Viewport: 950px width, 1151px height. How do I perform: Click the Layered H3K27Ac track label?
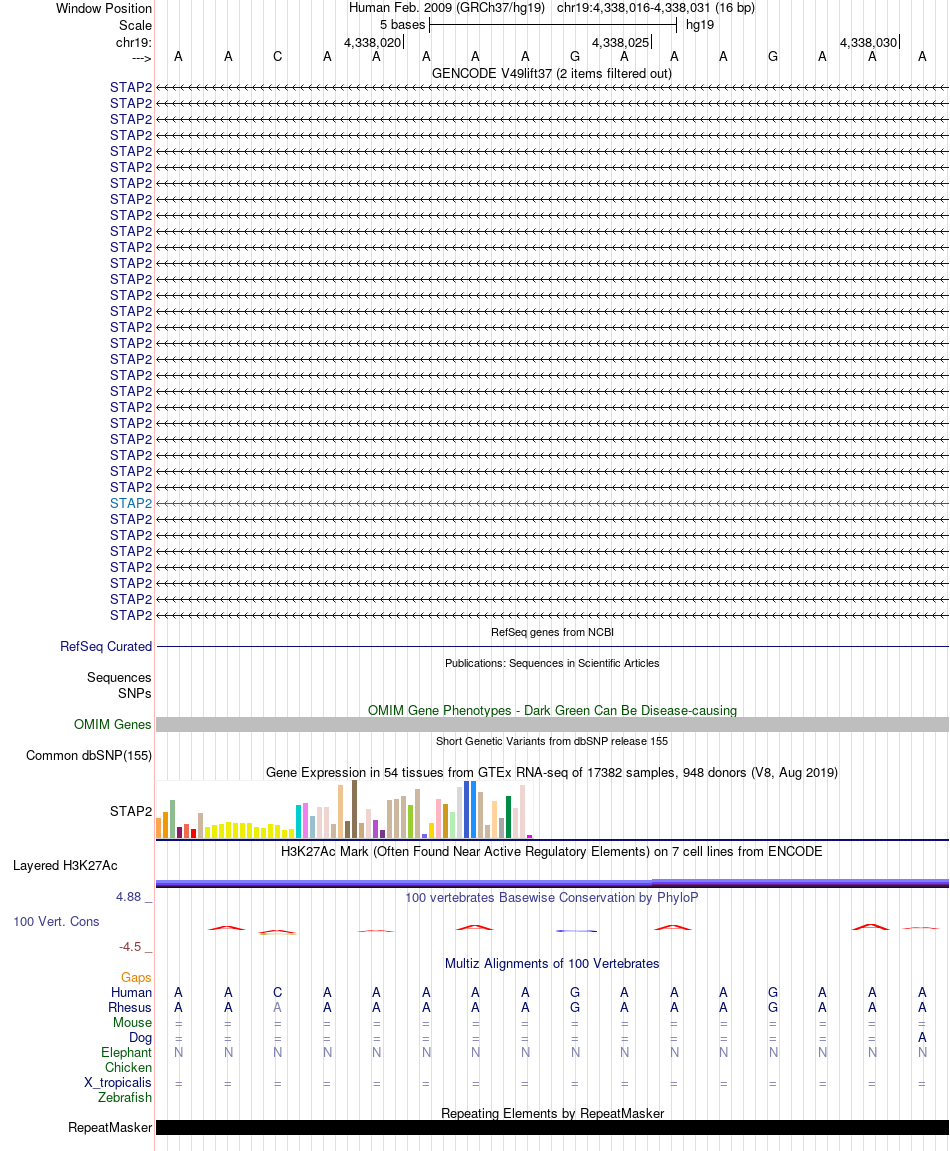click(65, 865)
